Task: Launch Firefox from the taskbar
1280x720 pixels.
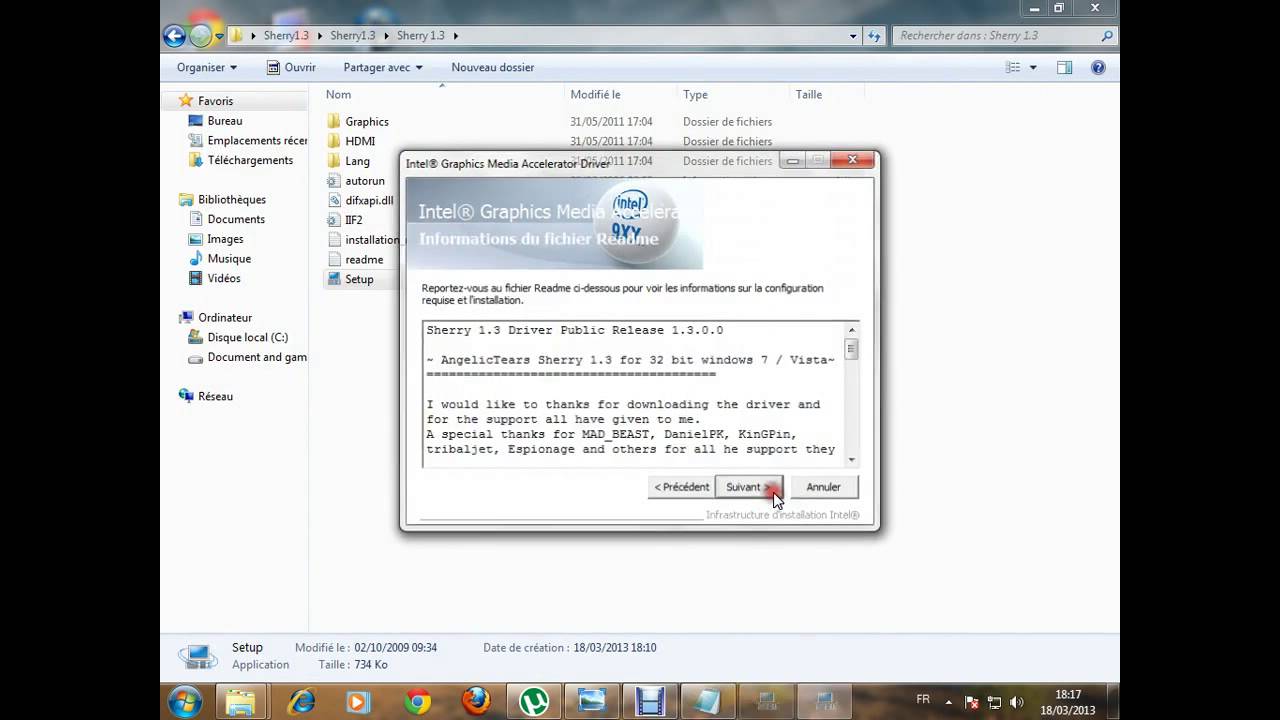Action: [x=476, y=701]
